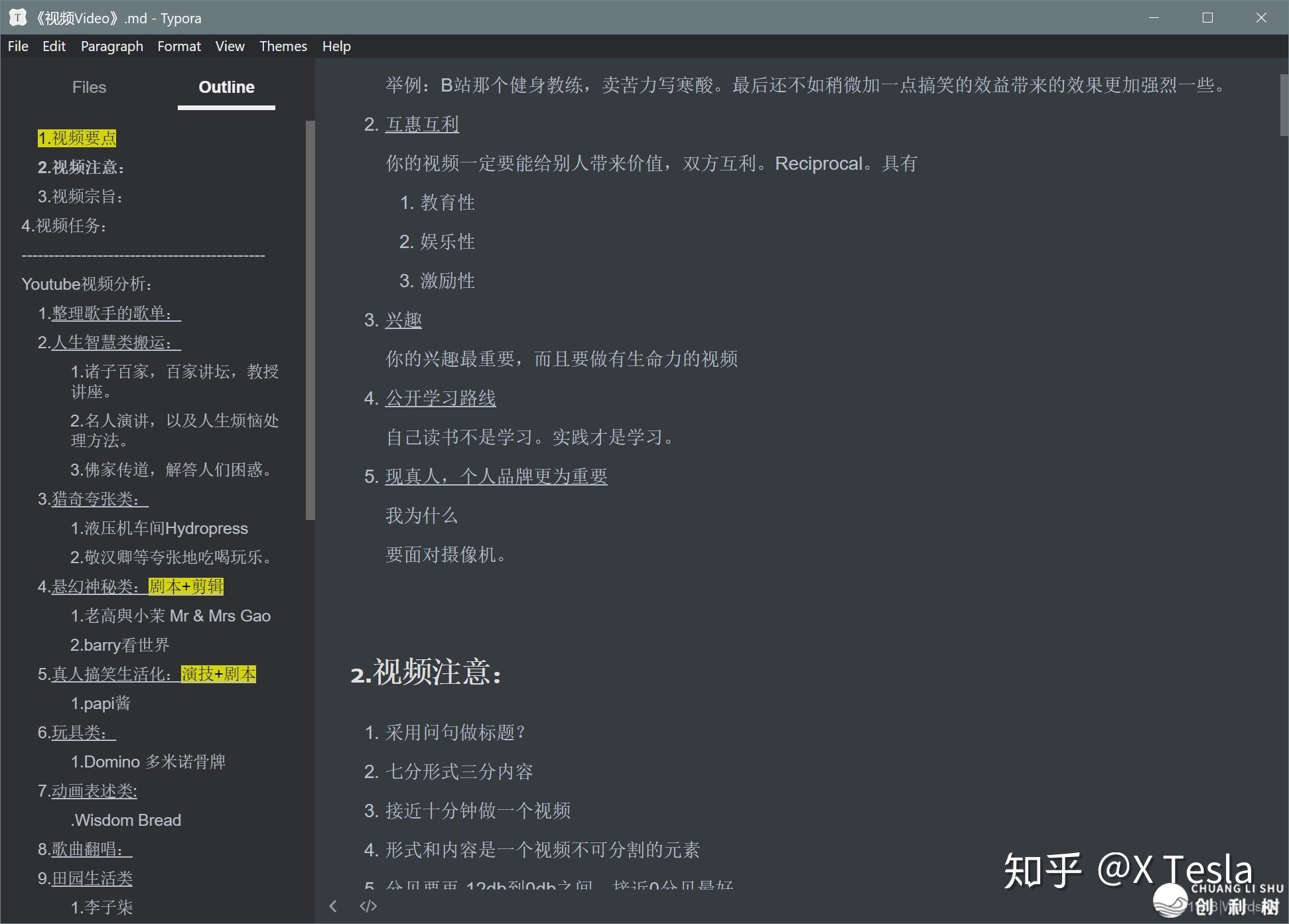The width and height of the screenshot is (1289, 924).
Task: Go to outline item 1.视频要点
Action: (x=77, y=138)
